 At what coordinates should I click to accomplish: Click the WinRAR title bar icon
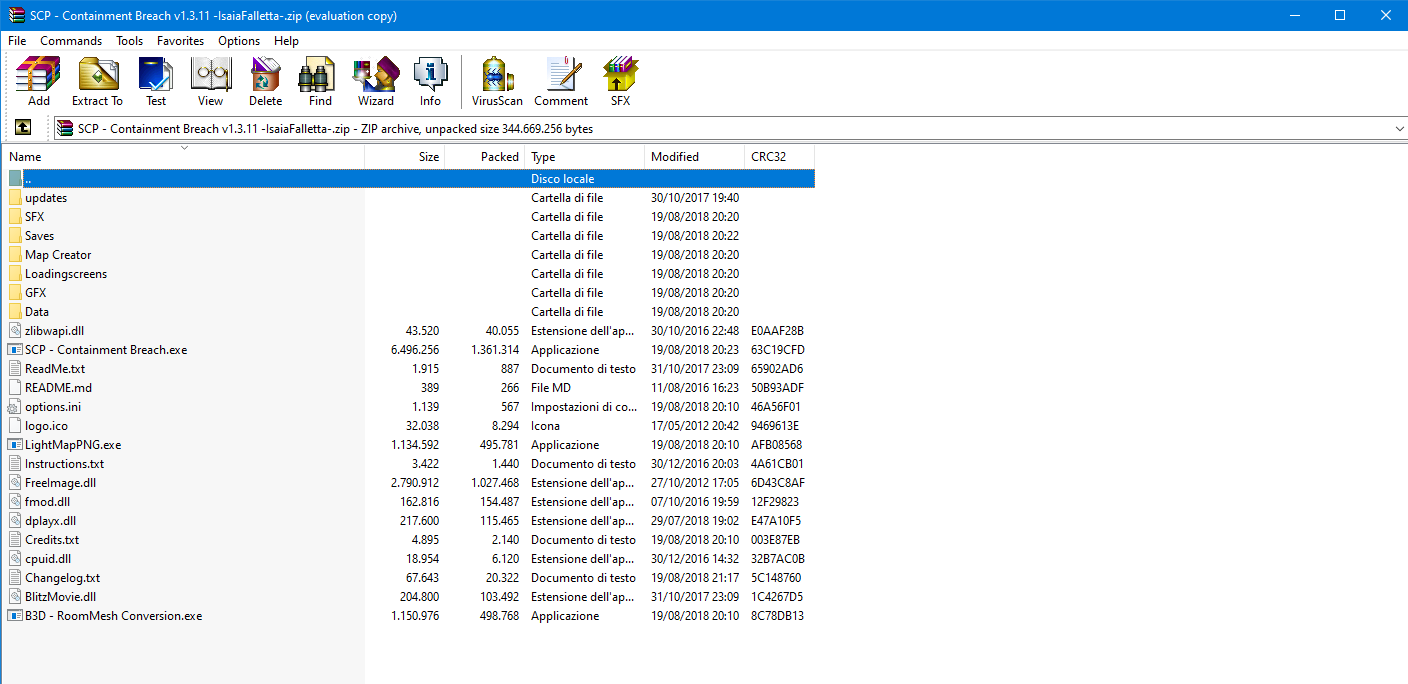16,15
